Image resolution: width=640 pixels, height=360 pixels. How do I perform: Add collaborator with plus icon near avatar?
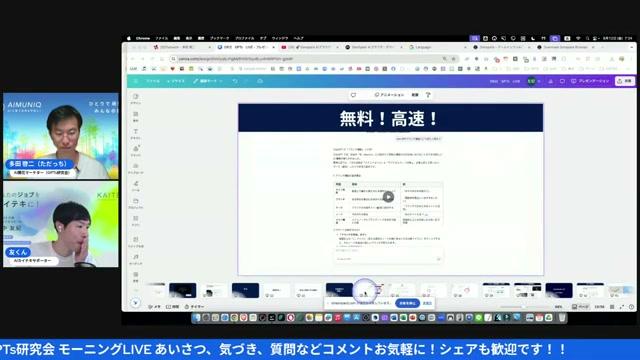pyautogui.click(x=539, y=81)
